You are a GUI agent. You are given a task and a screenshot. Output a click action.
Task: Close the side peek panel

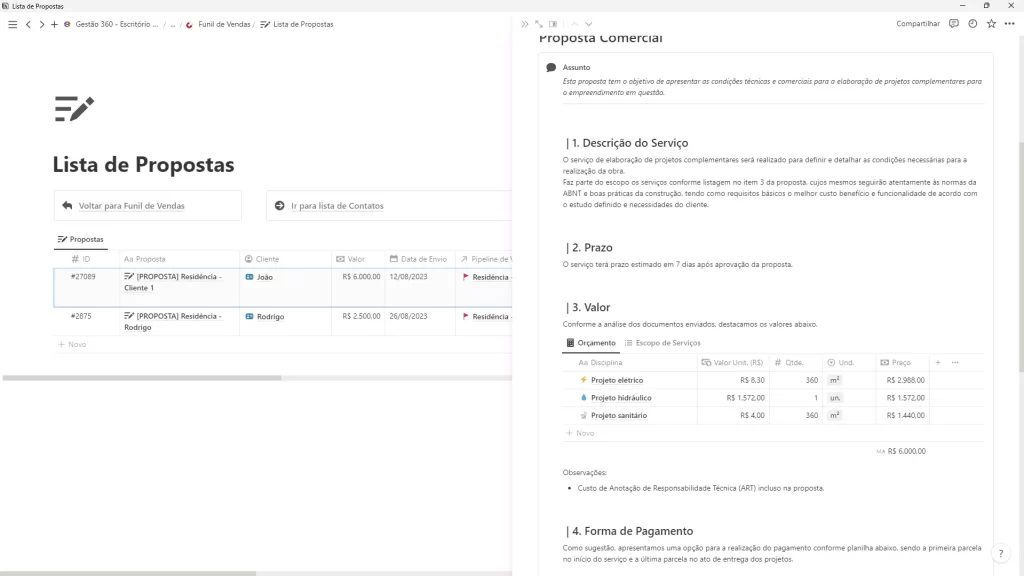pos(524,24)
